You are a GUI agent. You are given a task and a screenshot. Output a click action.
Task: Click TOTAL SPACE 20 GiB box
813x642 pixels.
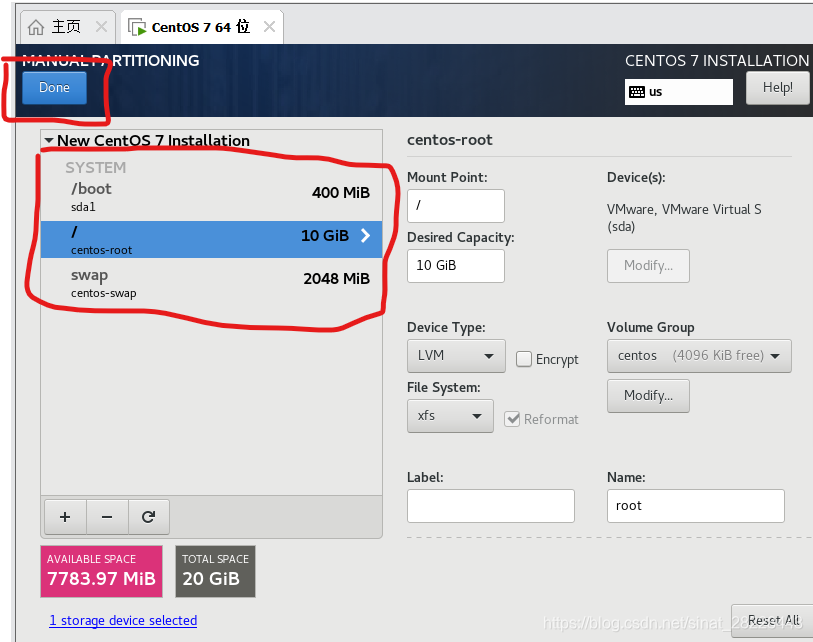(215, 571)
